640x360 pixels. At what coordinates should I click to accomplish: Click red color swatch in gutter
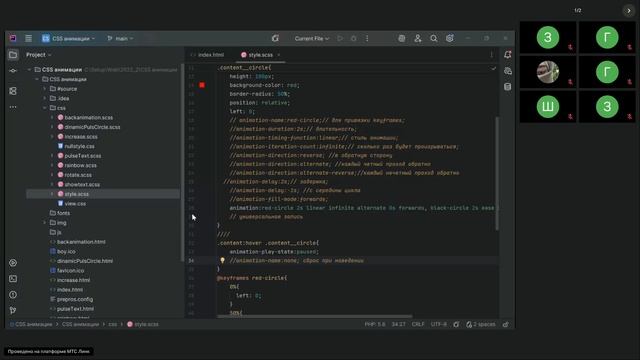tap(202, 85)
